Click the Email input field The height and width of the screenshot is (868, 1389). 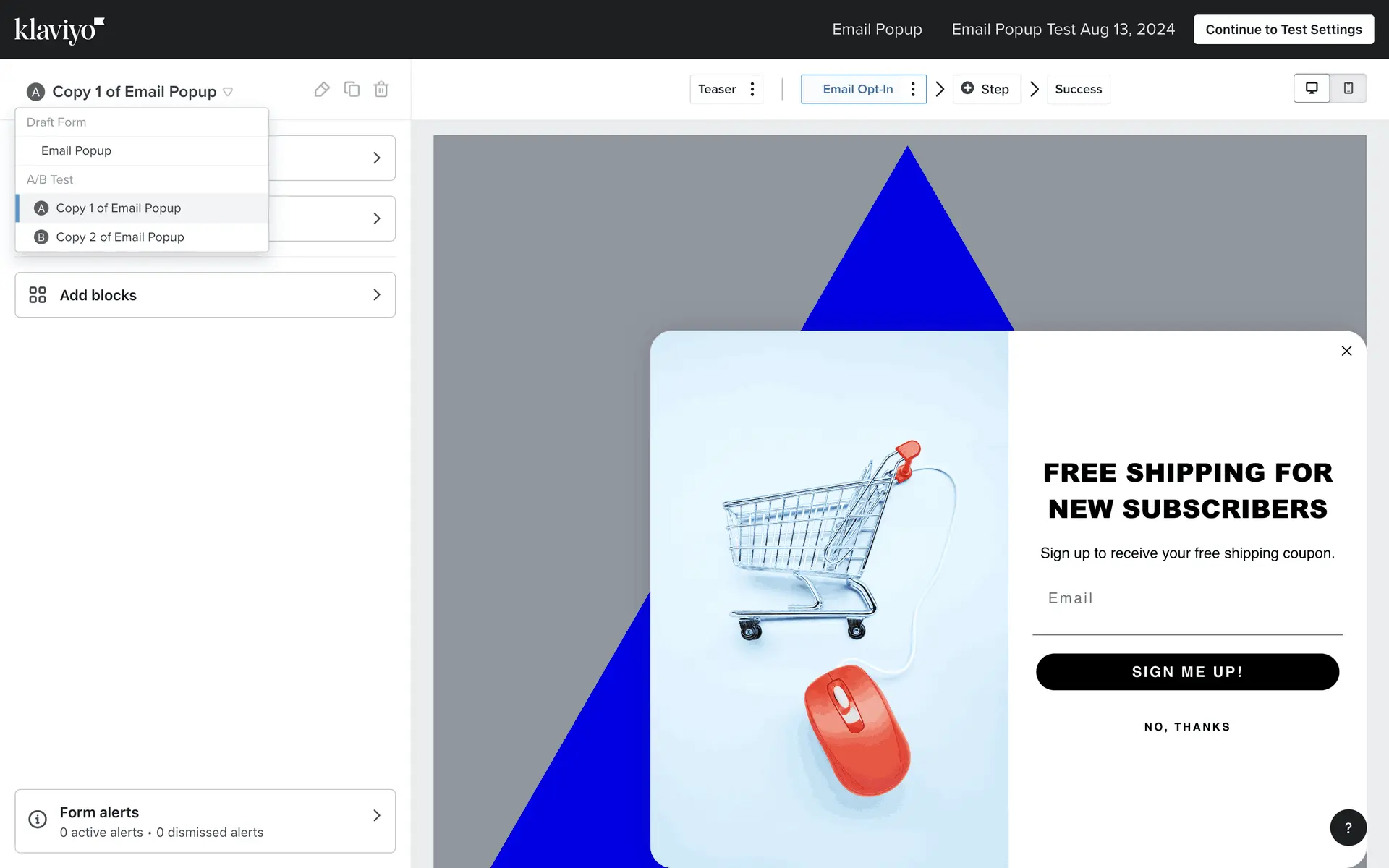(1186, 599)
